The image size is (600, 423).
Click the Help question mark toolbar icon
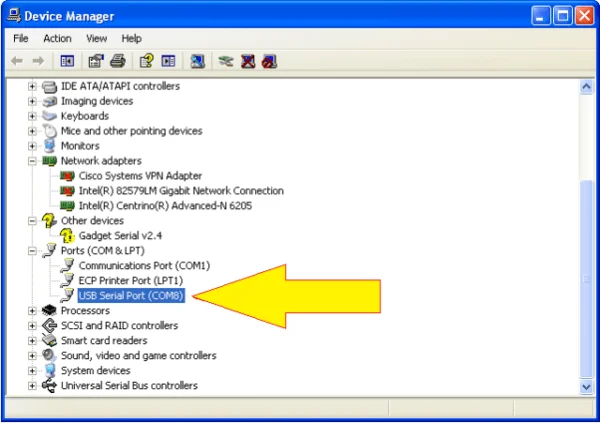[147, 61]
